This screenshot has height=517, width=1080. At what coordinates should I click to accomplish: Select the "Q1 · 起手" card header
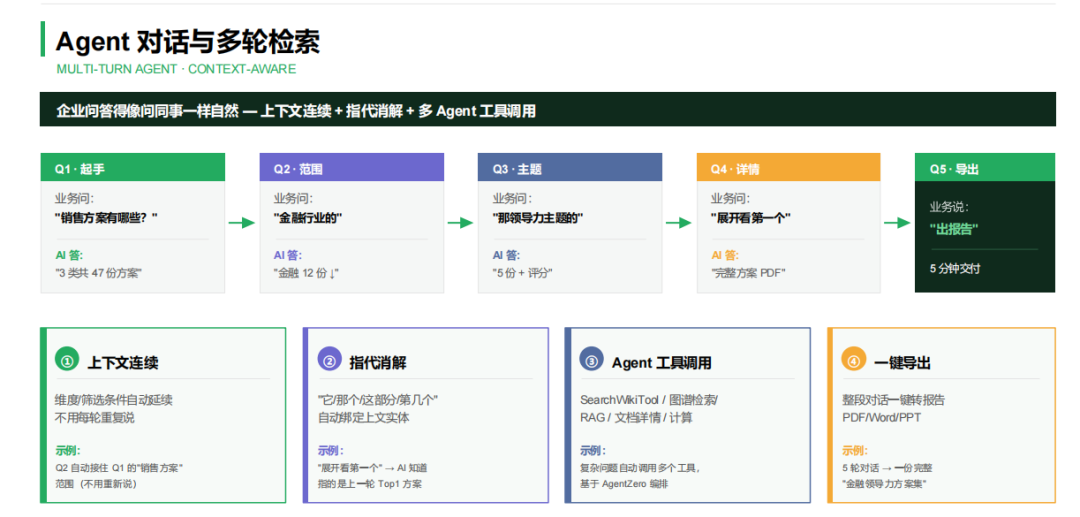click(133, 167)
